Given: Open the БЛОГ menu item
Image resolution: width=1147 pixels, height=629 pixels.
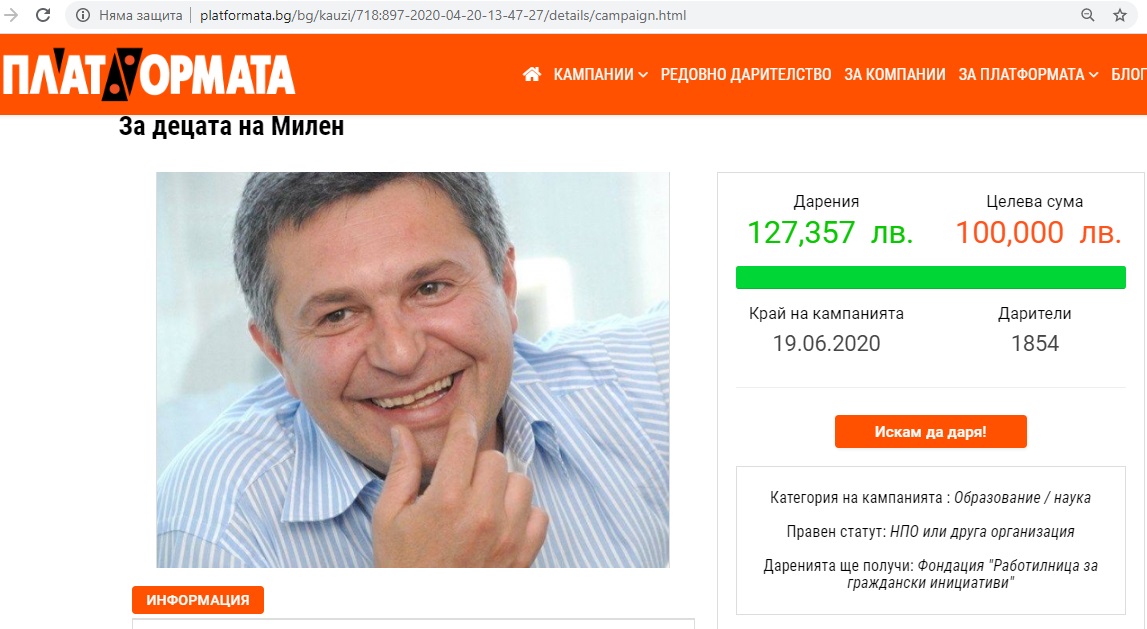Looking at the screenshot, I should click(1129, 74).
